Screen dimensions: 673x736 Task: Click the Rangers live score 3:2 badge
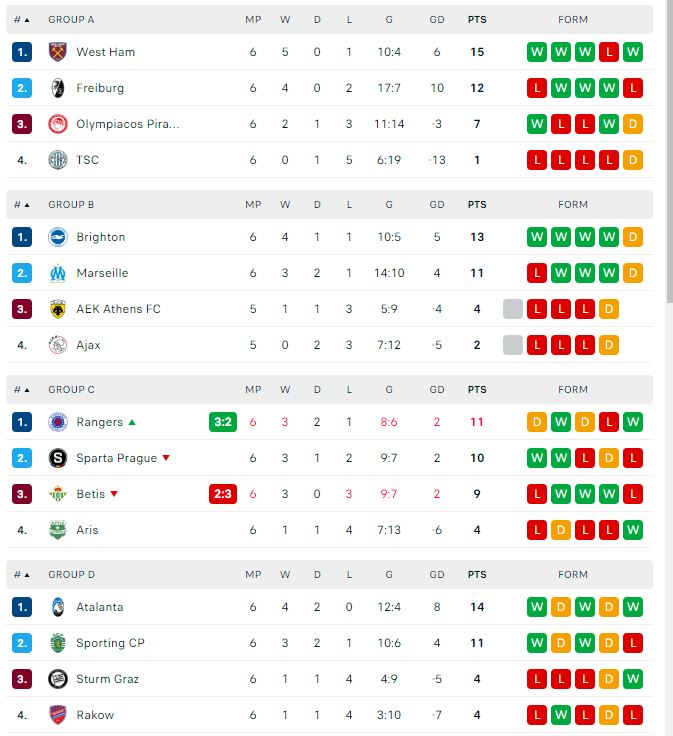click(223, 422)
